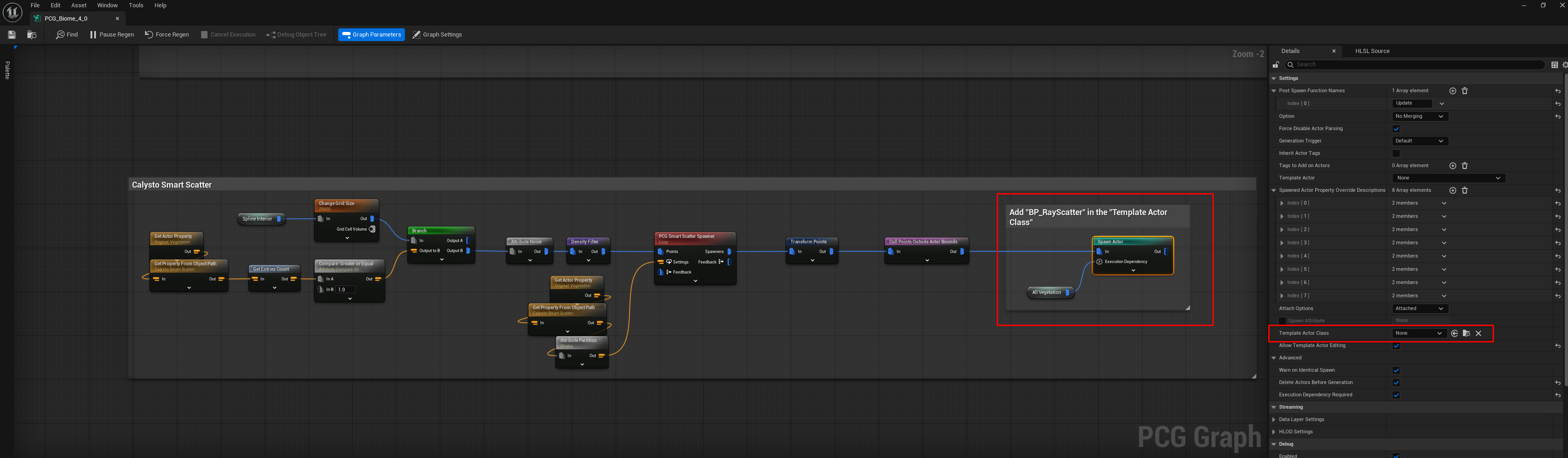Click Browse to asset in Content Browser
1568x458 pixels.
tap(32, 35)
